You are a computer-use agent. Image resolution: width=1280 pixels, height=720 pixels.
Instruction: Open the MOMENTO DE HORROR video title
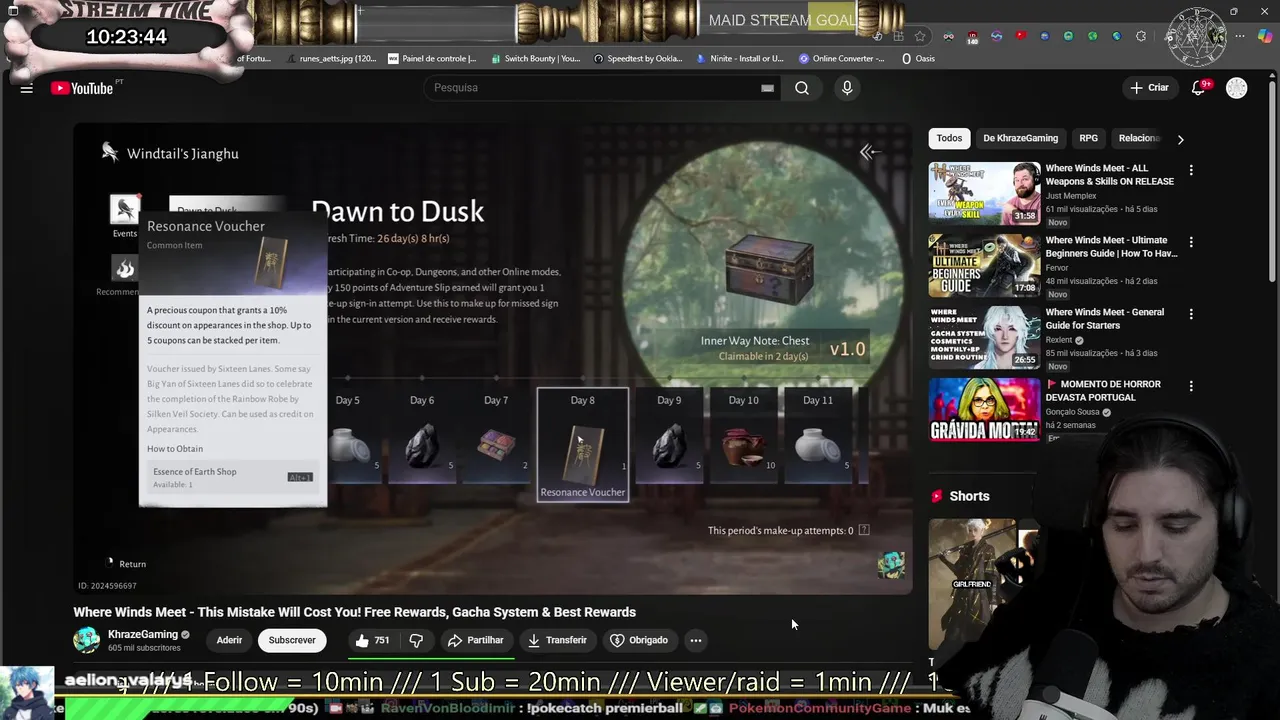click(1103, 390)
